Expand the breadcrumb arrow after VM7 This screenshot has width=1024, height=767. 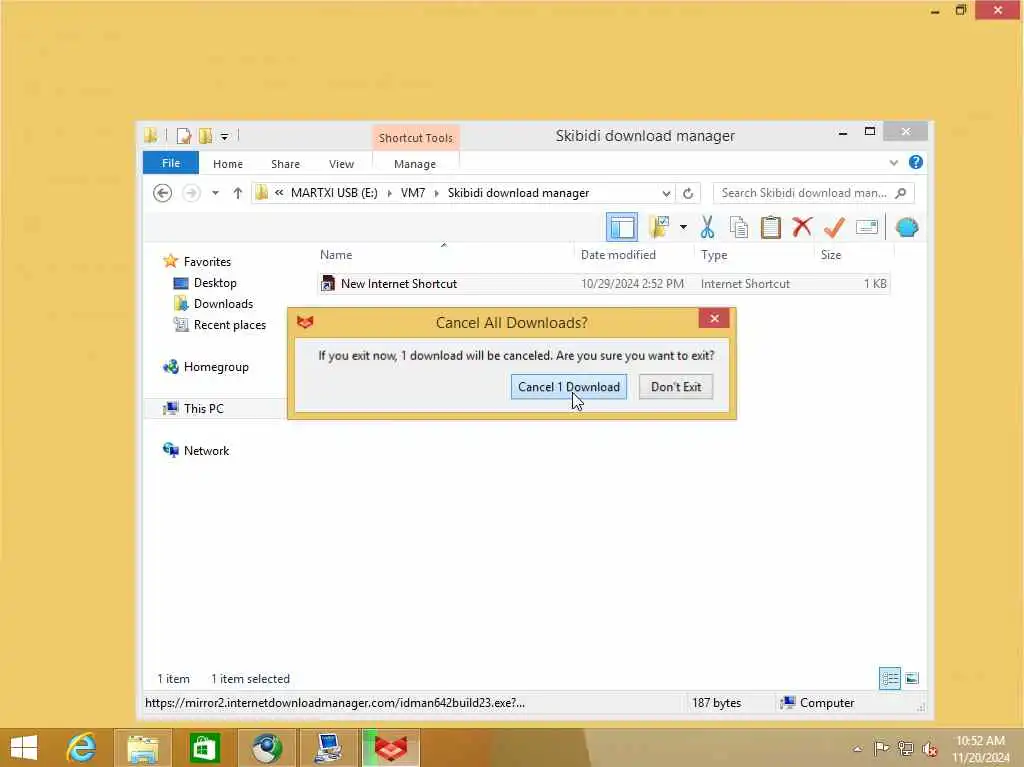tap(437, 193)
